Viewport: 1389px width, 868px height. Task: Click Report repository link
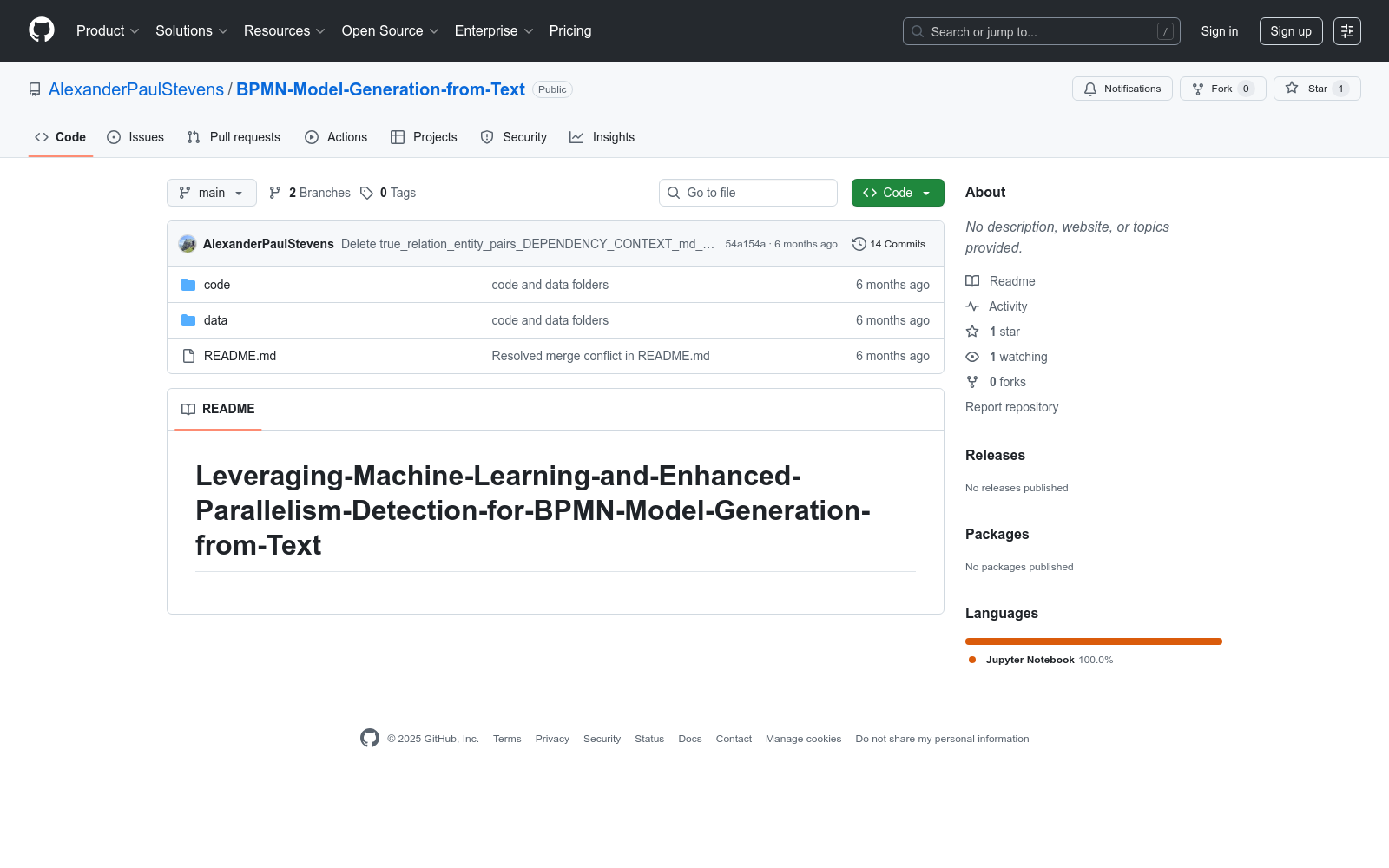tap(1011, 407)
